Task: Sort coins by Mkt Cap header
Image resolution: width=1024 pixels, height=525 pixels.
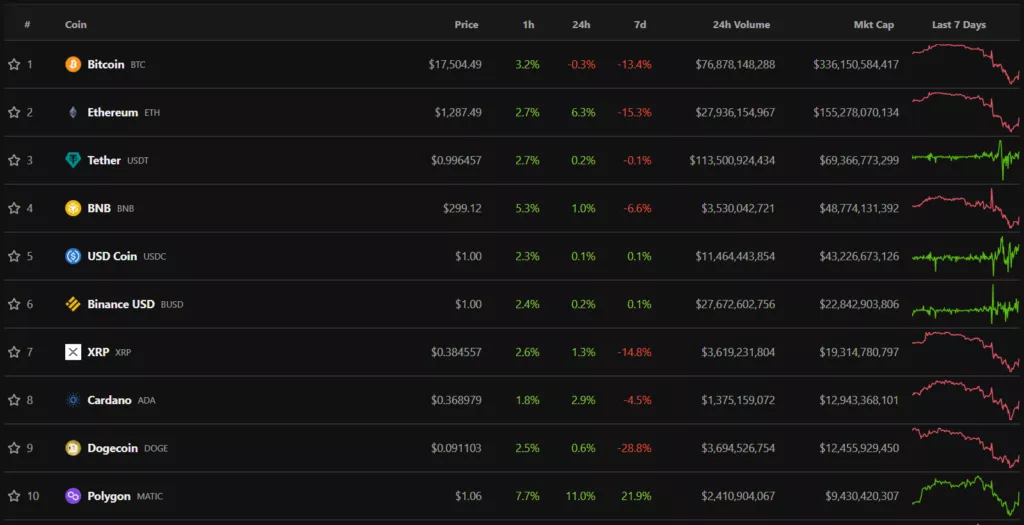Action: click(873, 25)
